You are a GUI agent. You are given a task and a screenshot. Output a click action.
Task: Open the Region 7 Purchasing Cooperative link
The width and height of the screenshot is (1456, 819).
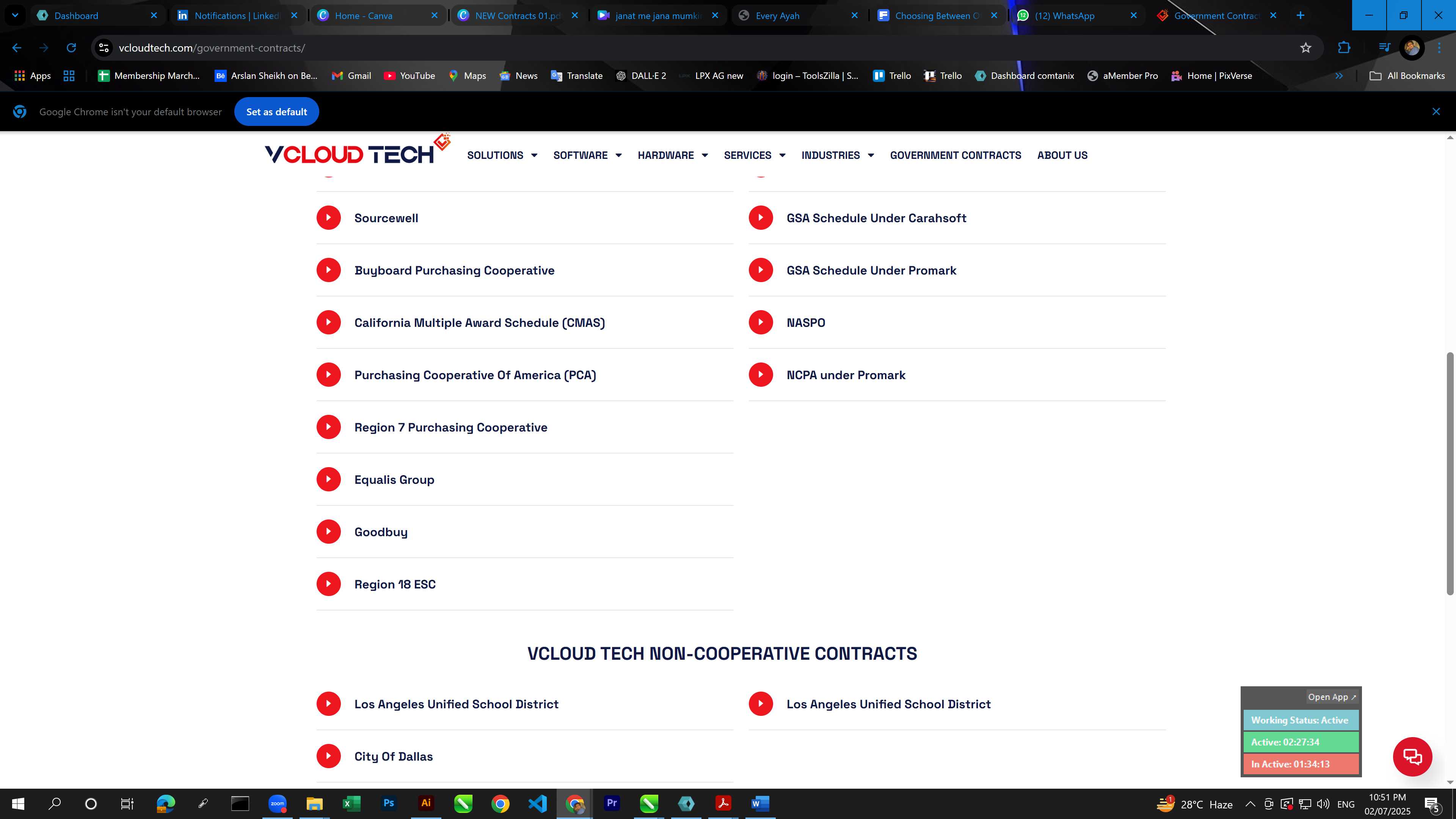pyautogui.click(x=450, y=427)
